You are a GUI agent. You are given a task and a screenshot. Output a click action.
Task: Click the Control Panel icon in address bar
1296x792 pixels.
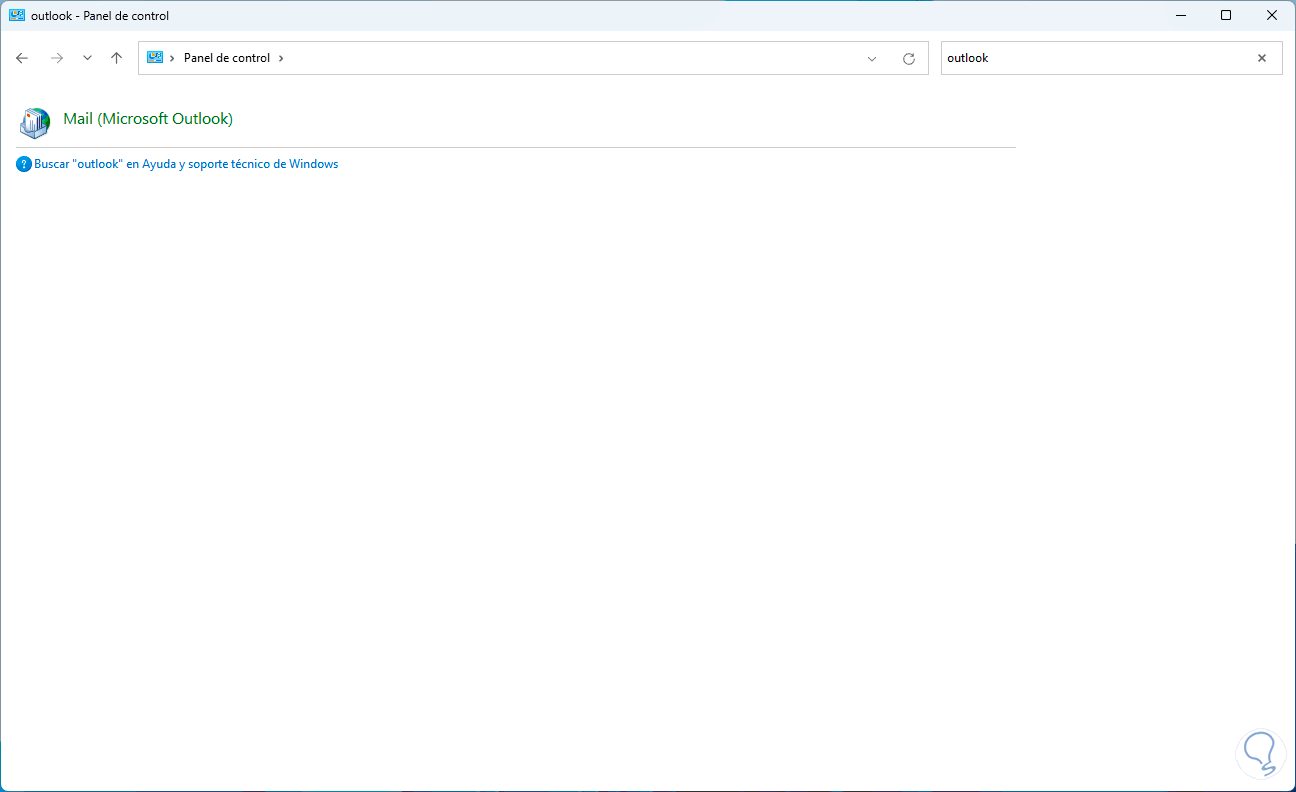coord(155,58)
